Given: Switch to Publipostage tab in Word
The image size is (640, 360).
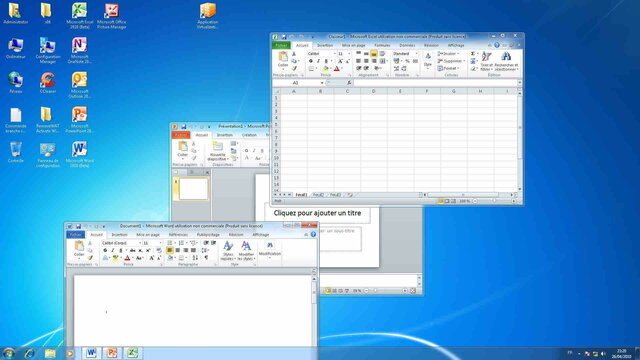Looking at the screenshot, I should click(208, 235).
